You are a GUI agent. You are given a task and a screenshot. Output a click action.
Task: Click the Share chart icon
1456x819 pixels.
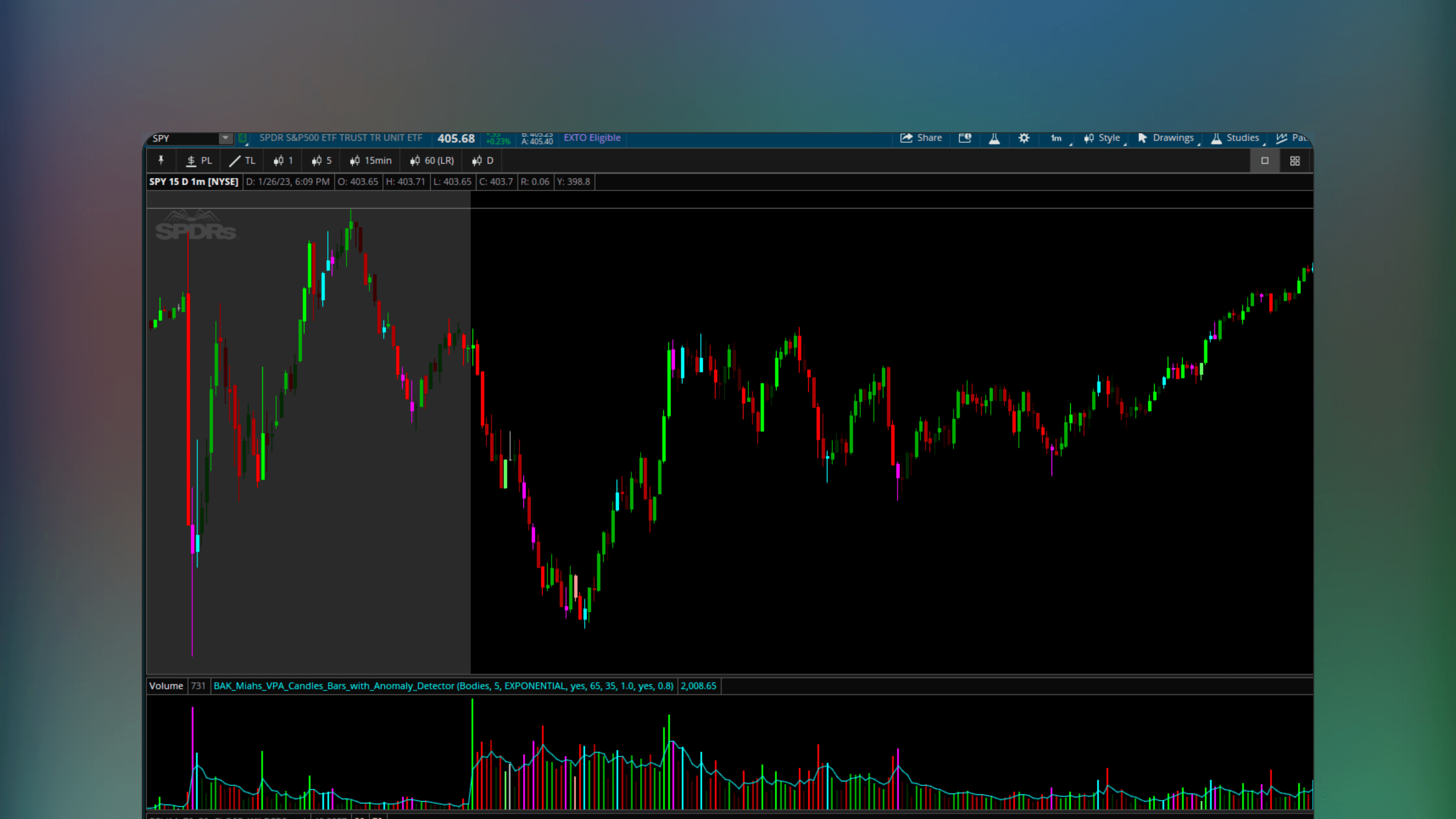(921, 138)
